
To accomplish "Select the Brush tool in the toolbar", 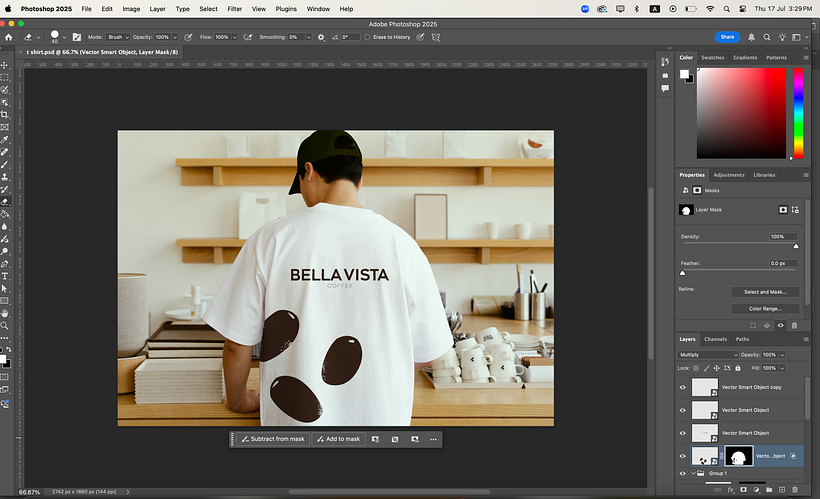I will coord(5,164).
